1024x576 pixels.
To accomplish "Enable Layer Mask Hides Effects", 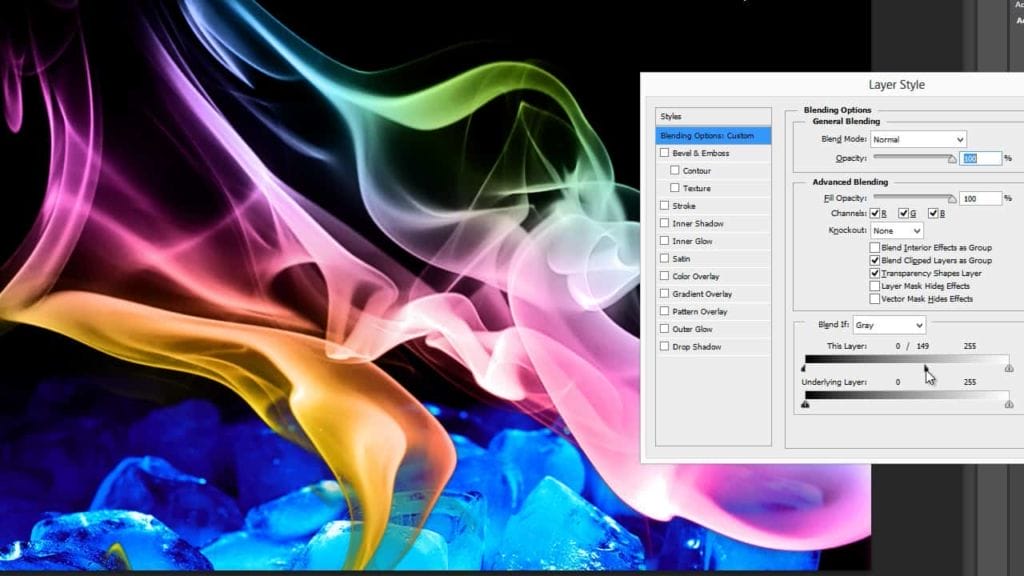I will pyautogui.click(x=877, y=286).
